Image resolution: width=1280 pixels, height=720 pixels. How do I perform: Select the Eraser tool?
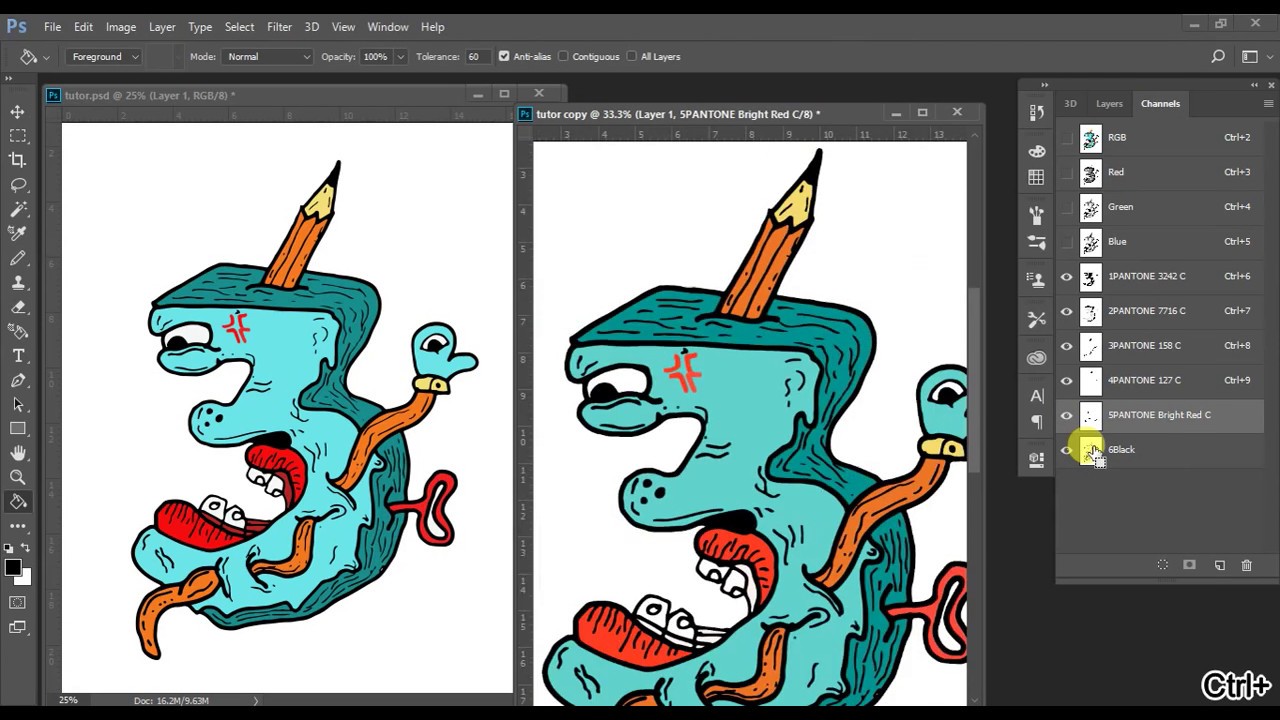[18, 307]
